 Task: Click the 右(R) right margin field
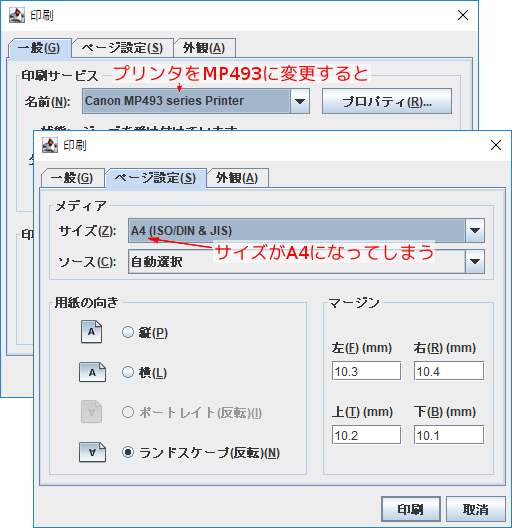(449, 371)
